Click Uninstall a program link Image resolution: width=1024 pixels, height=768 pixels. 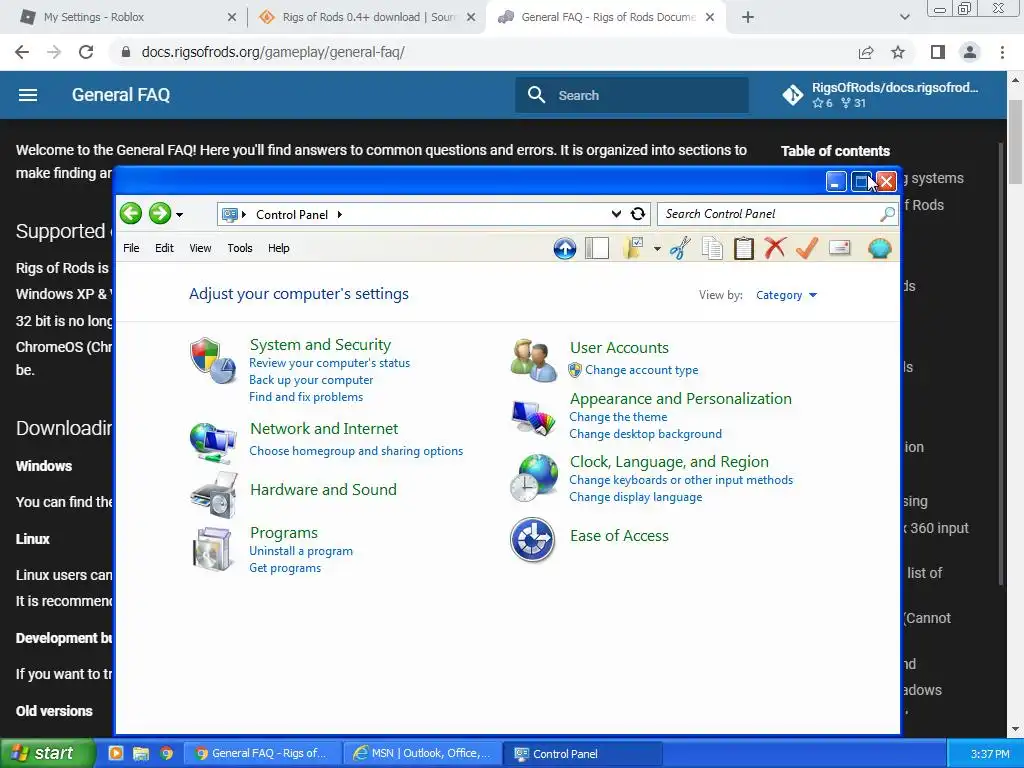pos(300,551)
